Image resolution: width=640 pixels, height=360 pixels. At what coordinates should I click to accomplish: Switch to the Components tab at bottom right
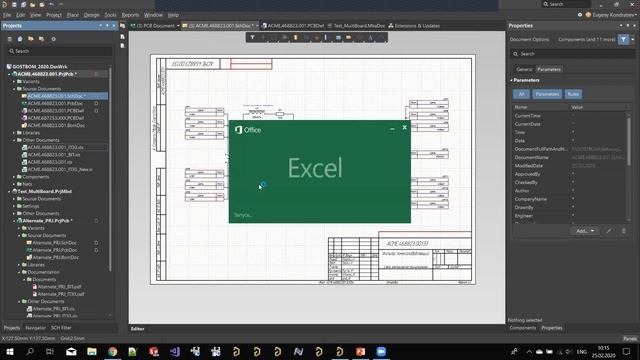pos(523,328)
